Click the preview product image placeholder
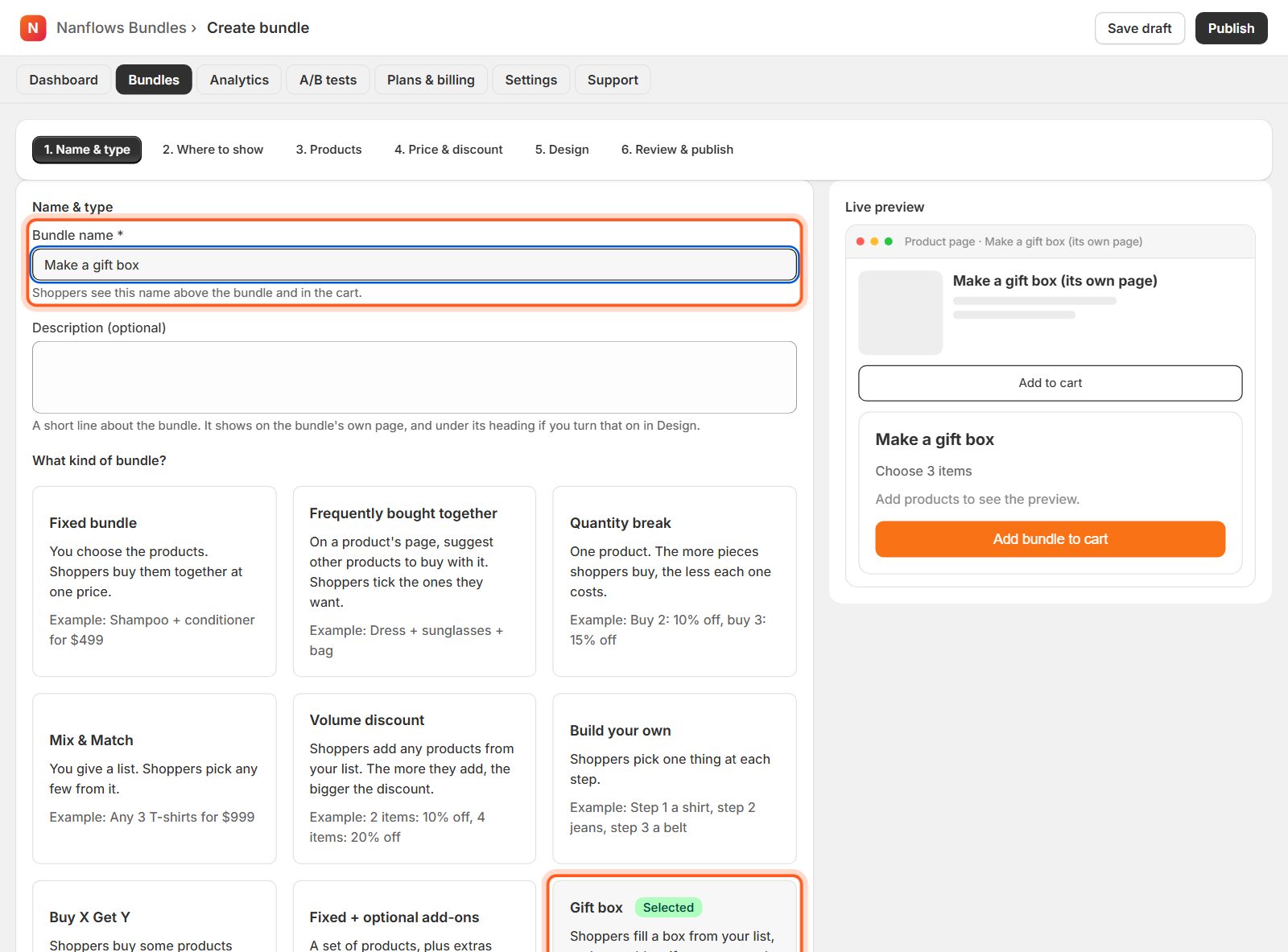Image resolution: width=1288 pixels, height=952 pixels. [x=901, y=313]
